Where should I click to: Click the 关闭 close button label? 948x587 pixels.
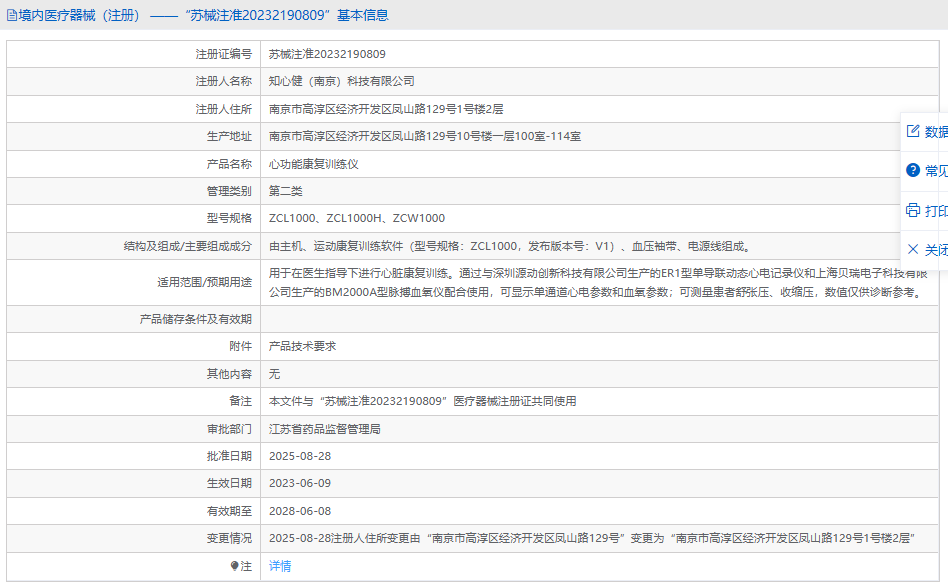936,250
